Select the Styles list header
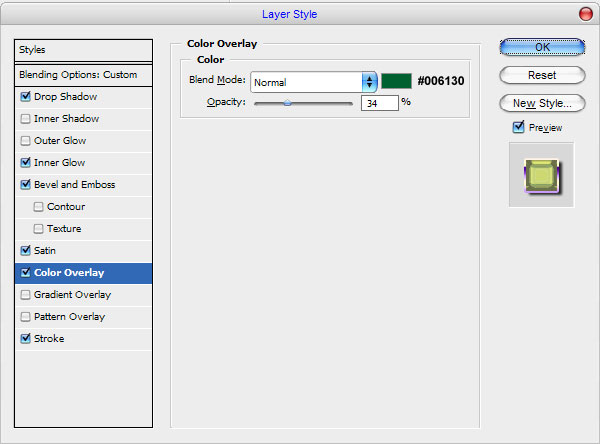Screen dimensions: 600x444 83,50
